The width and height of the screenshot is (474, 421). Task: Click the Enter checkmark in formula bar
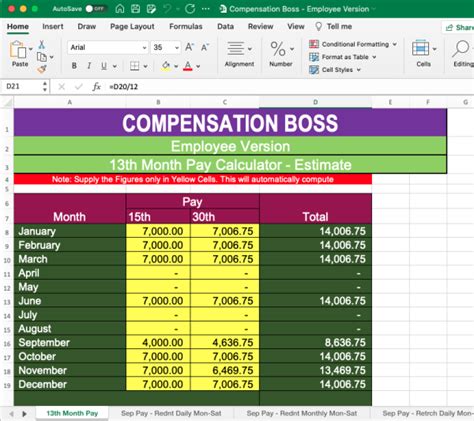point(79,87)
